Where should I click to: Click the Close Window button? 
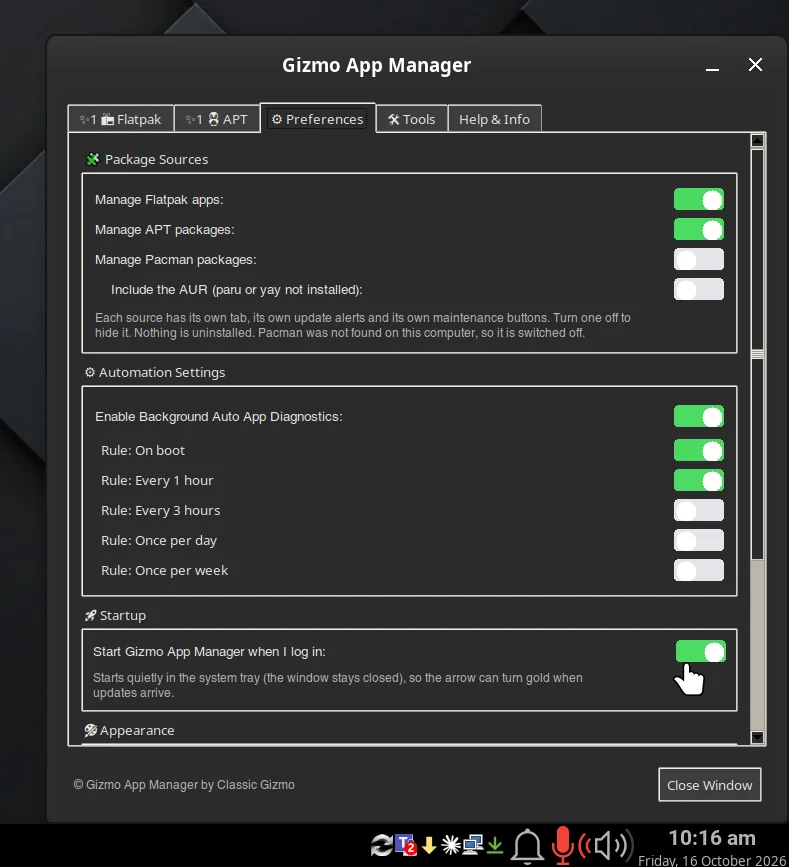pos(709,785)
